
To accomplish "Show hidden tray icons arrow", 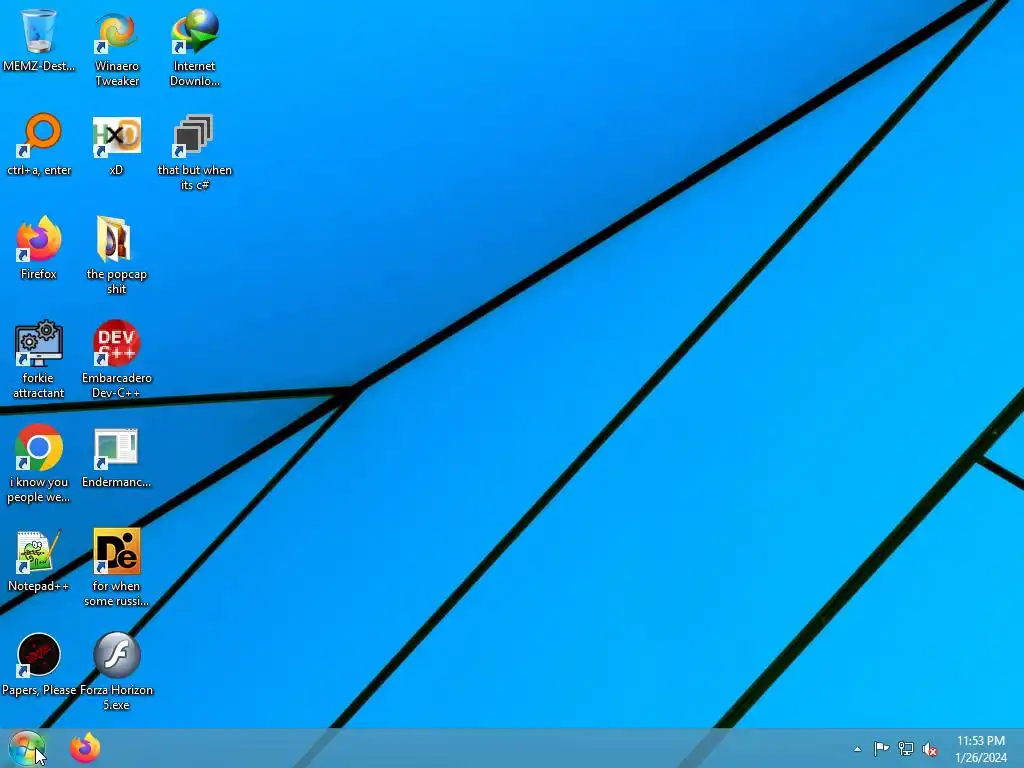I will (x=857, y=749).
